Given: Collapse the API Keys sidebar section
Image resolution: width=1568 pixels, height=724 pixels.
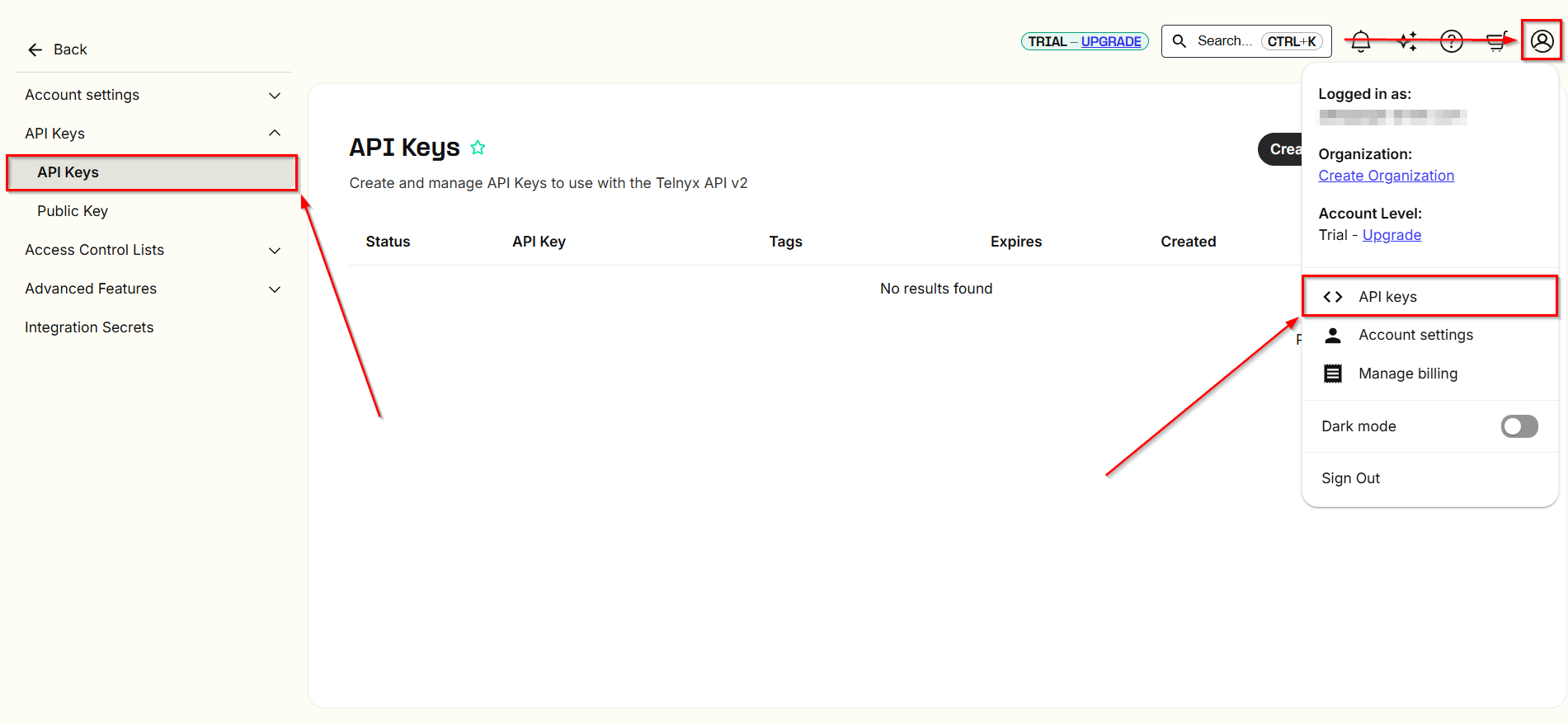Looking at the screenshot, I should pyautogui.click(x=275, y=134).
